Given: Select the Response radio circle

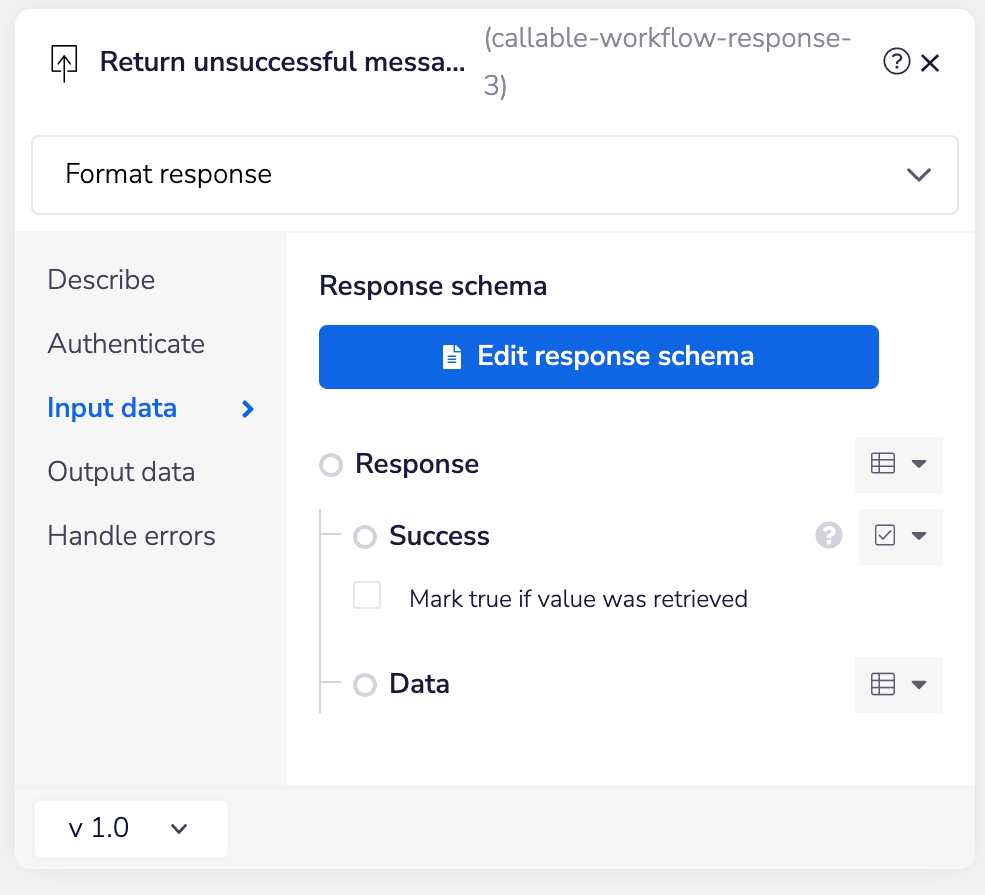Looking at the screenshot, I should coord(331,465).
